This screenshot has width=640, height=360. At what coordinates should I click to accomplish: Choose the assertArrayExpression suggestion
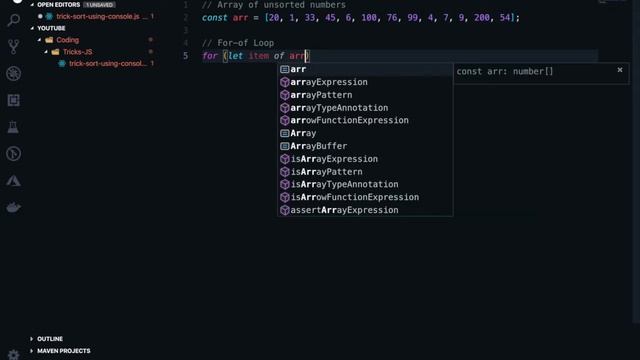click(365, 210)
